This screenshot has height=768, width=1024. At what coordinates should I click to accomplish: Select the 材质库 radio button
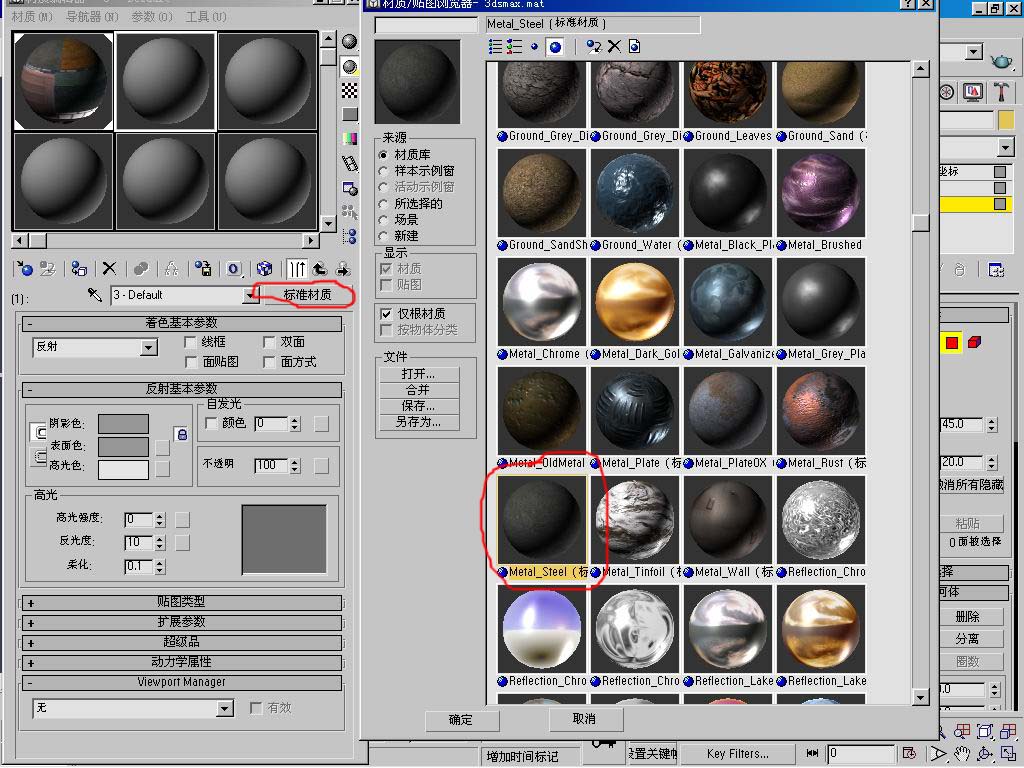coord(383,155)
